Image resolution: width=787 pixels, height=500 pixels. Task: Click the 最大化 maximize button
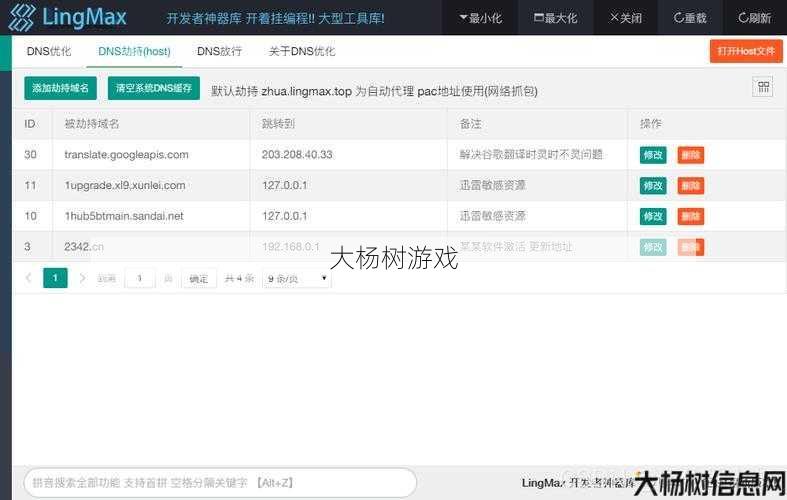[x=555, y=18]
